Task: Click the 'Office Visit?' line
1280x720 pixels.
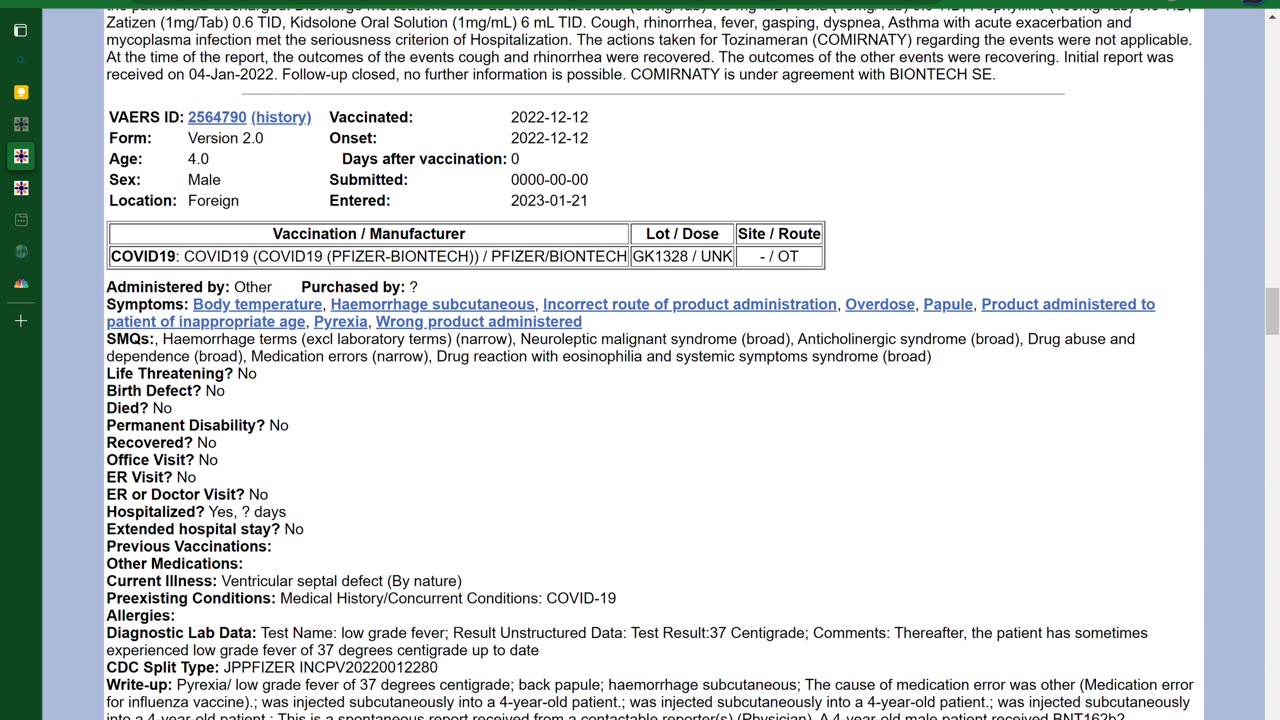Action: [x=162, y=460]
